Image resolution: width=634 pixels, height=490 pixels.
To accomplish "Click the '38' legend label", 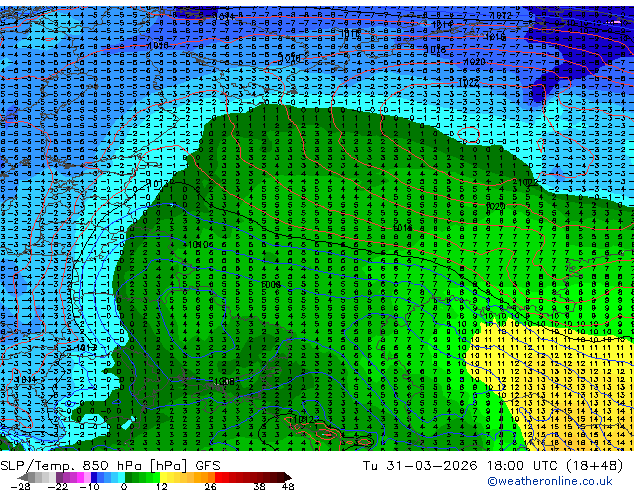I will tap(259, 486).
